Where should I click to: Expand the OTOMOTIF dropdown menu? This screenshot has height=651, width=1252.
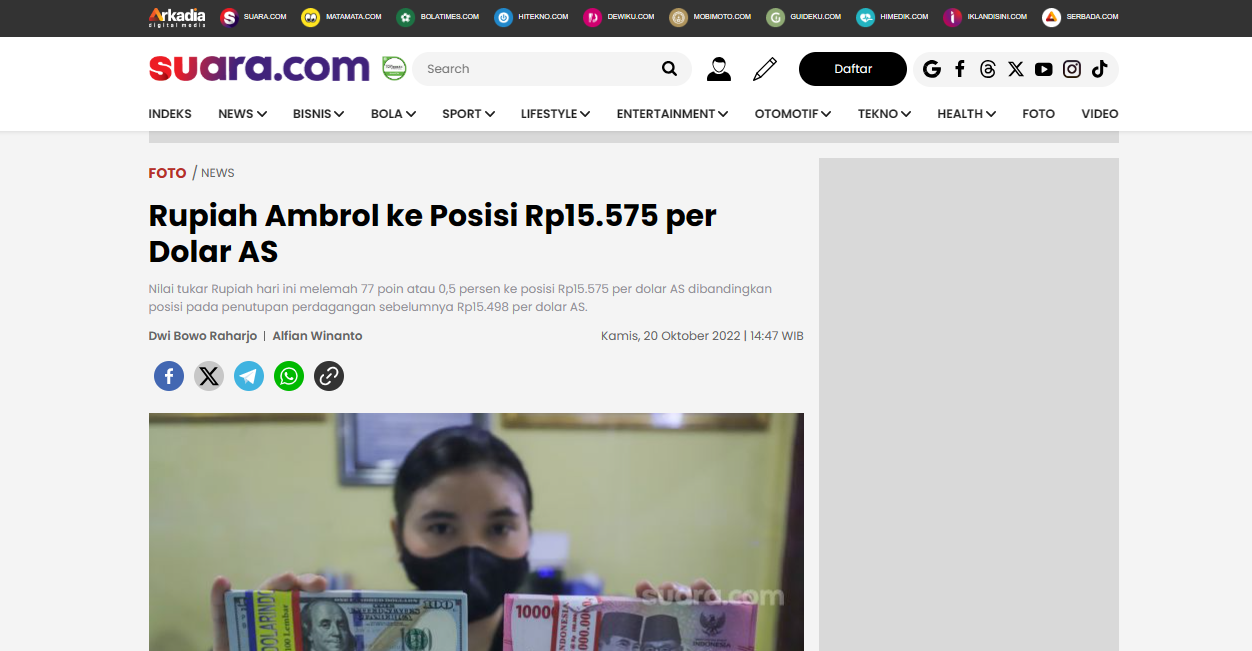tap(793, 114)
